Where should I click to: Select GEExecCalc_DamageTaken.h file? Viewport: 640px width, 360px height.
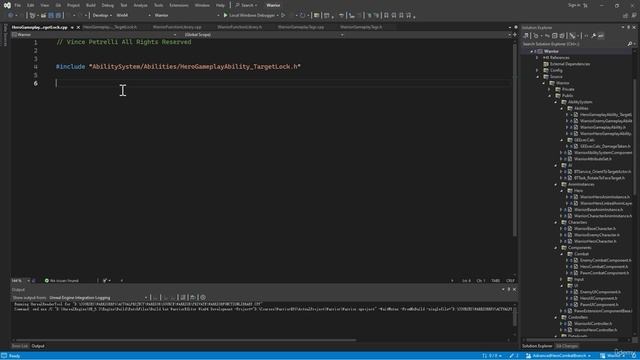point(605,146)
